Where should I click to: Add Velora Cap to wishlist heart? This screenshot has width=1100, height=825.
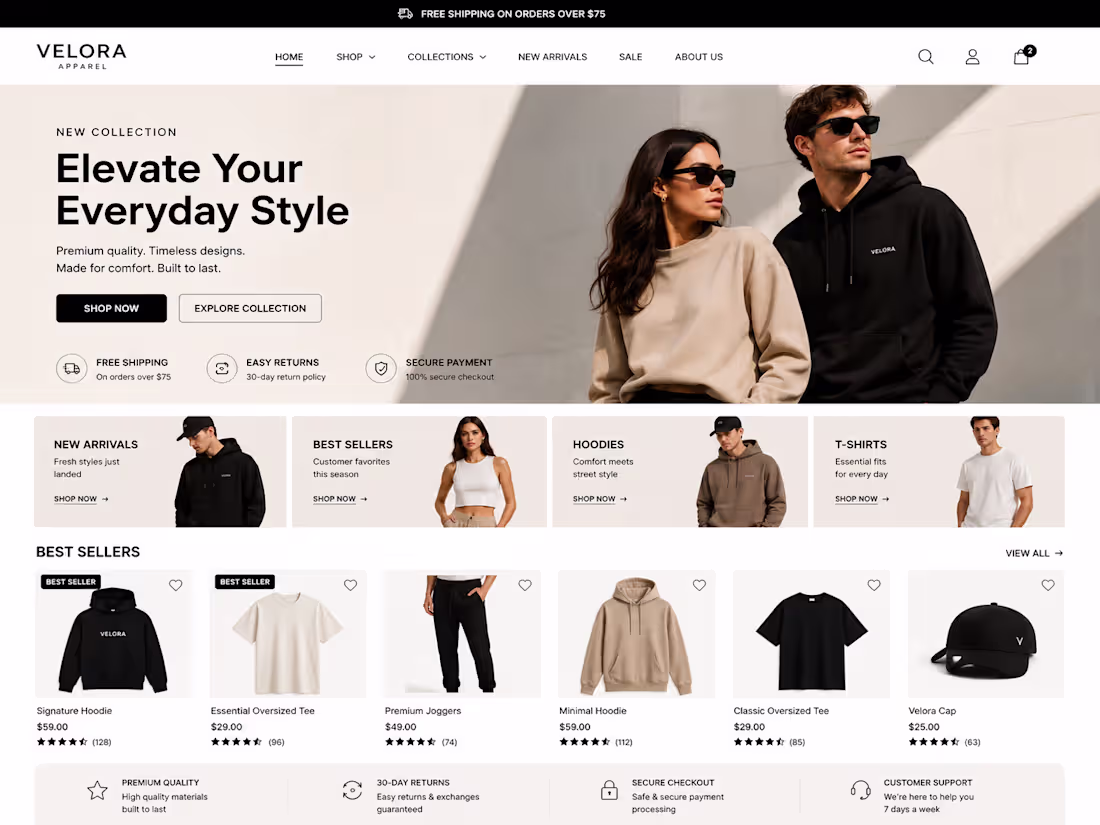(x=1048, y=585)
